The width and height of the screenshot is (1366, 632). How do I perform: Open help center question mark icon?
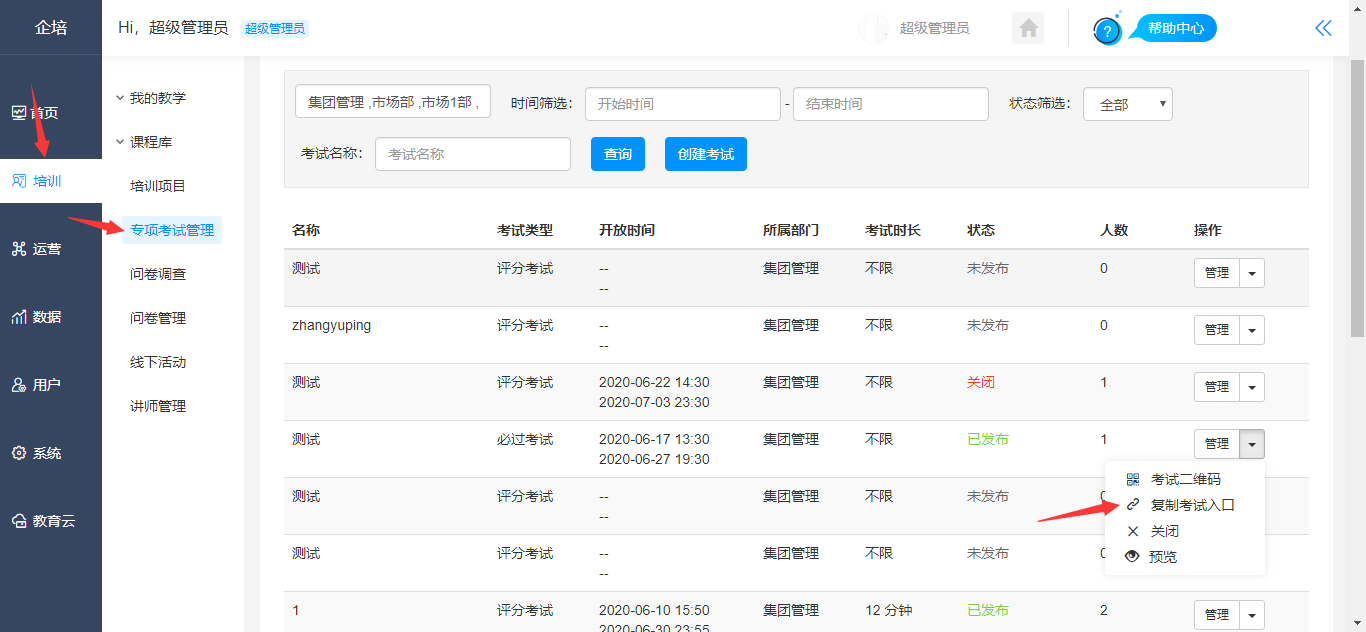(x=1107, y=31)
